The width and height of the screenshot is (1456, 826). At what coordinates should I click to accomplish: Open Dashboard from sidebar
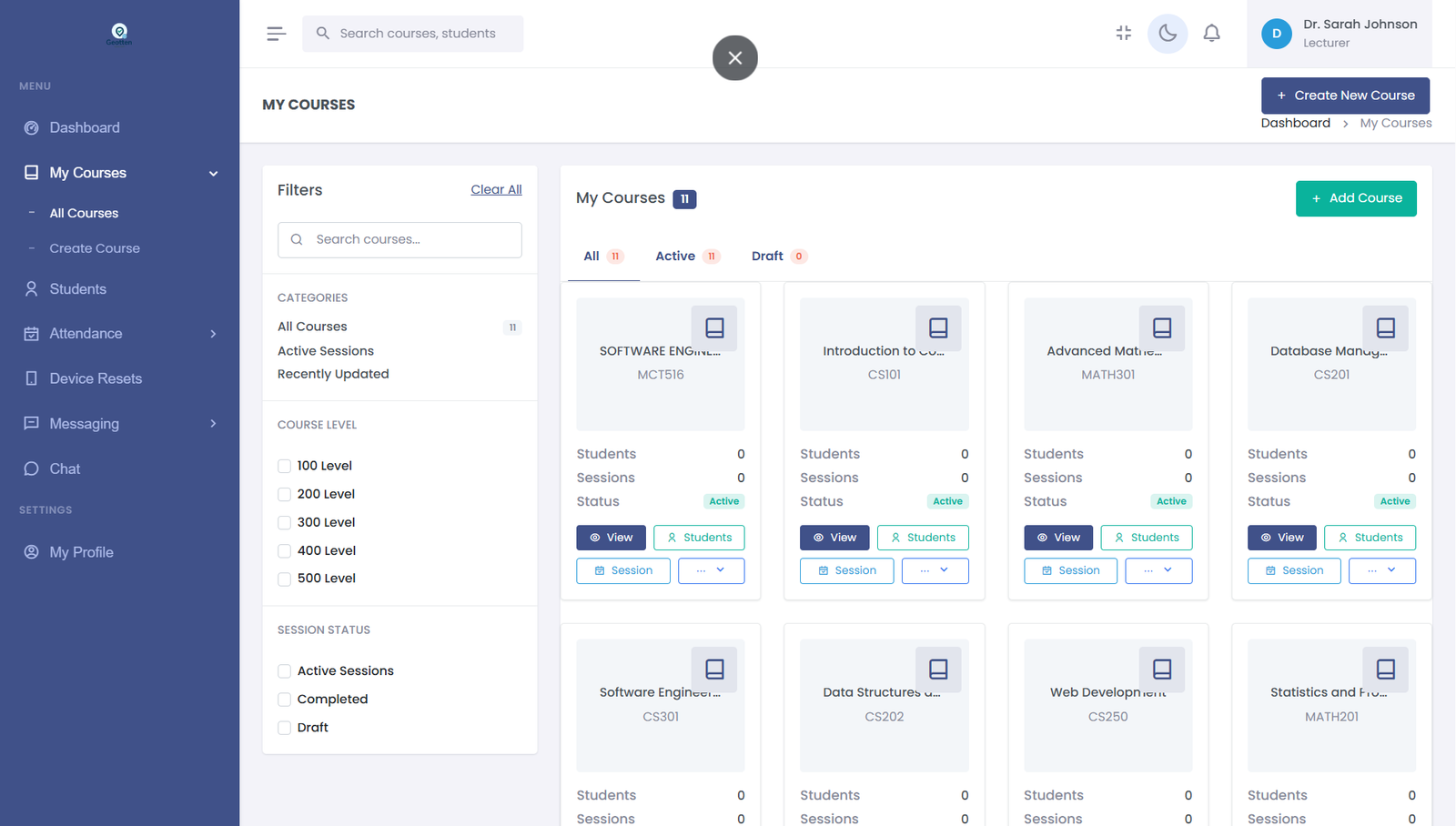tap(84, 127)
